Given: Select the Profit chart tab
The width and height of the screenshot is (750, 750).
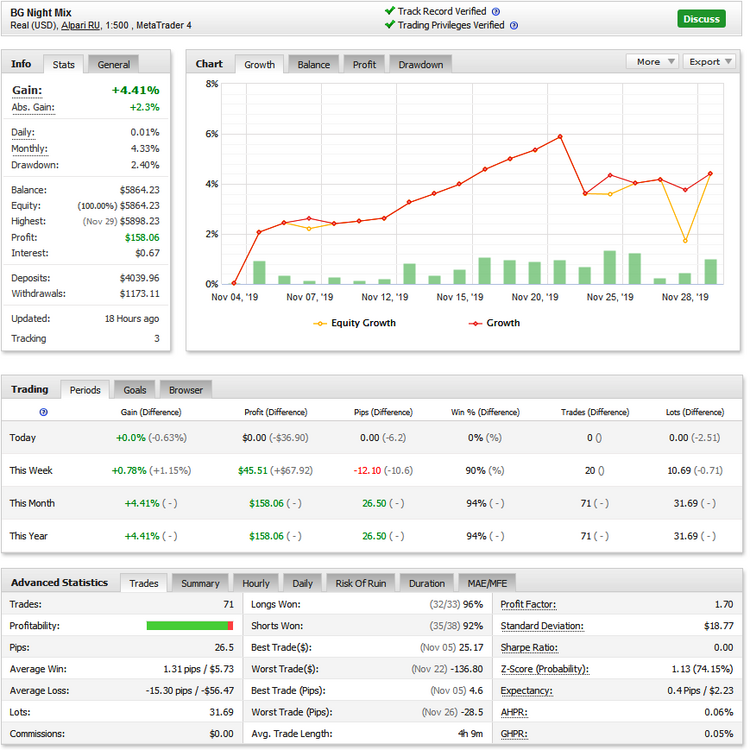Looking at the screenshot, I should tap(364, 65).
